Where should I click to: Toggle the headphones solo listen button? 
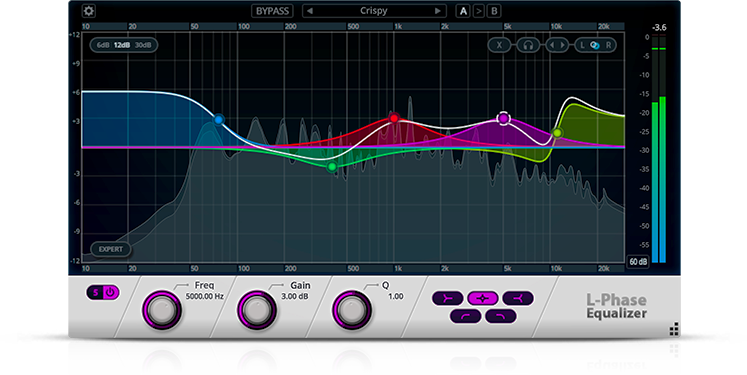click(528, 45)
